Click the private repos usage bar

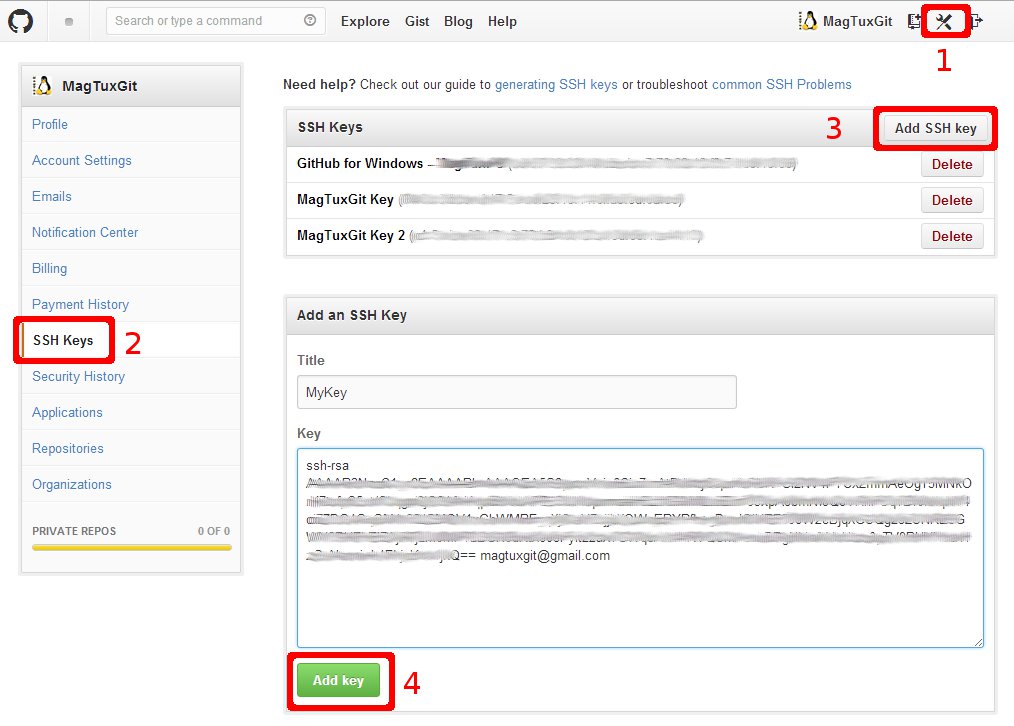click(x=132, y=548)
